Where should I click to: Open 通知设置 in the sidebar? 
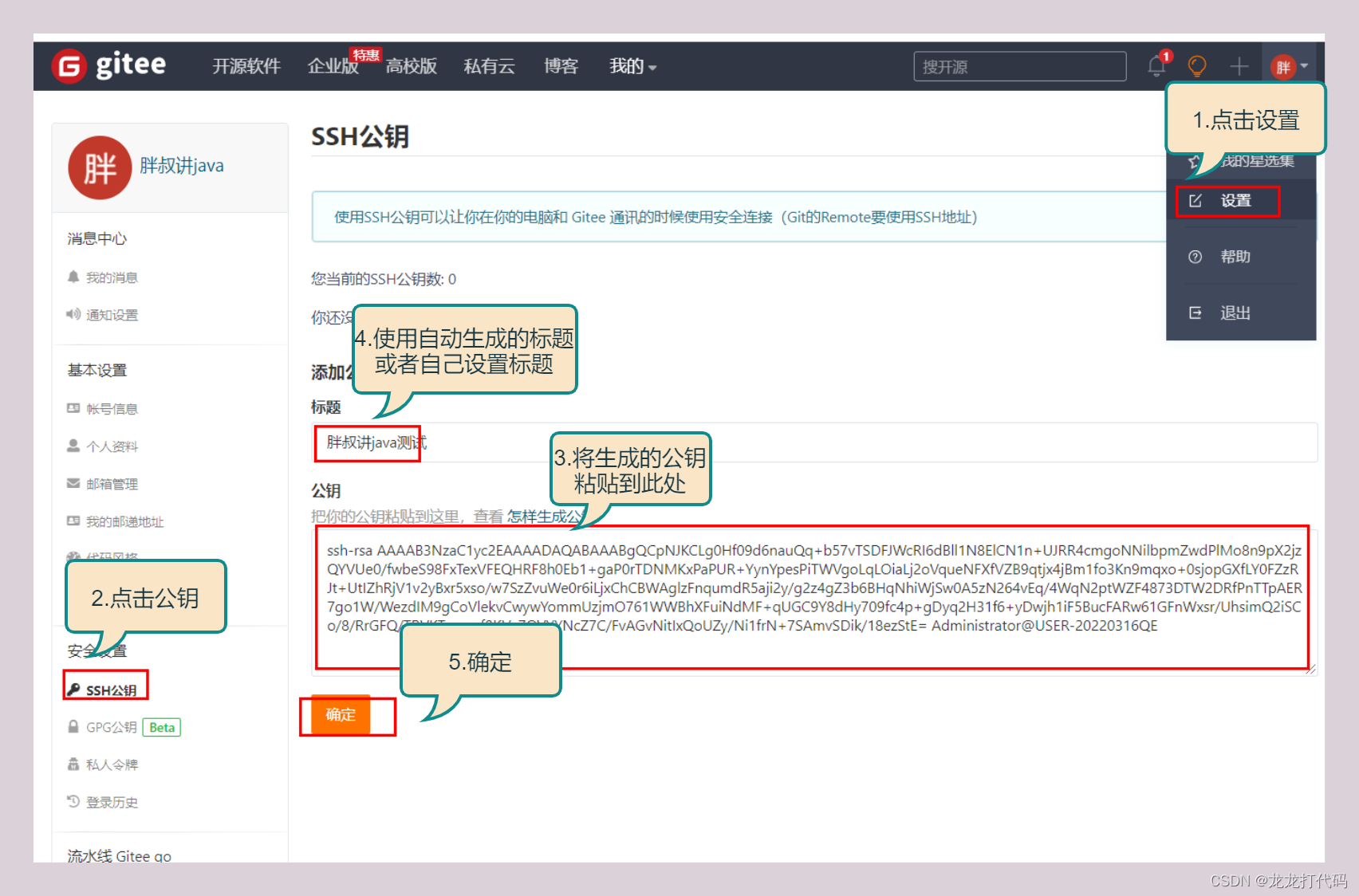coord(112,315)
